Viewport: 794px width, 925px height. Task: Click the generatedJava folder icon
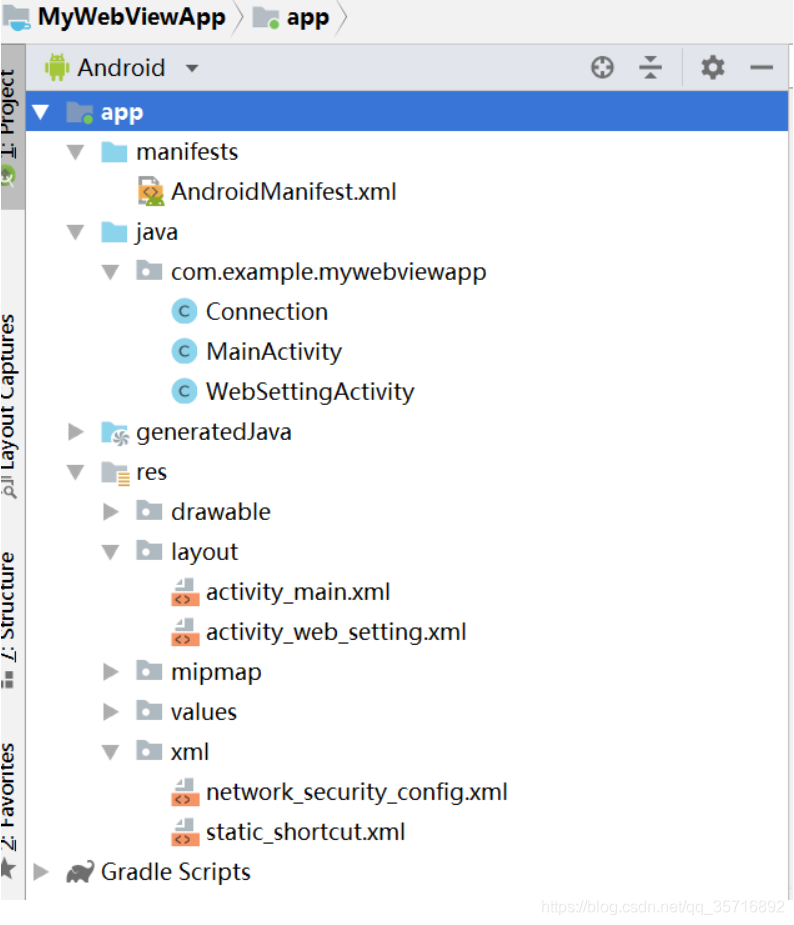114,432
